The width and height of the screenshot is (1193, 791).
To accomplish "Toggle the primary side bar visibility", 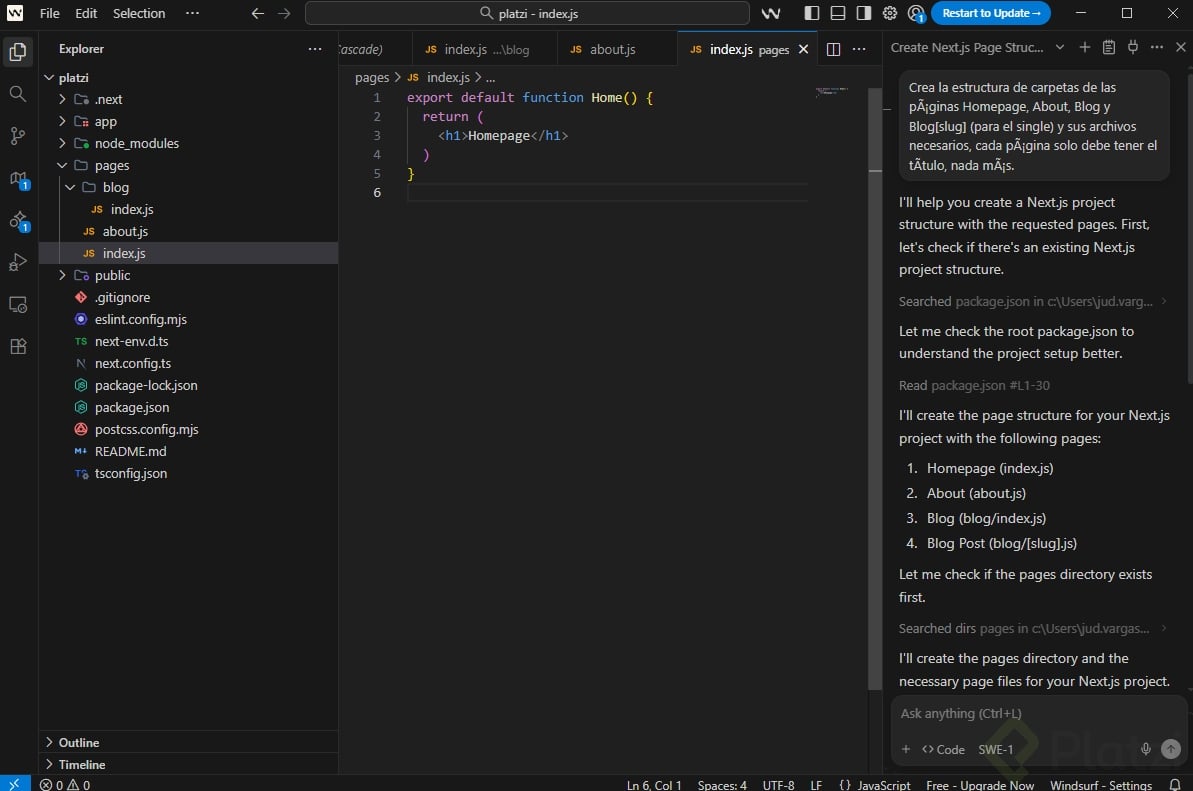I will (812, 13).
